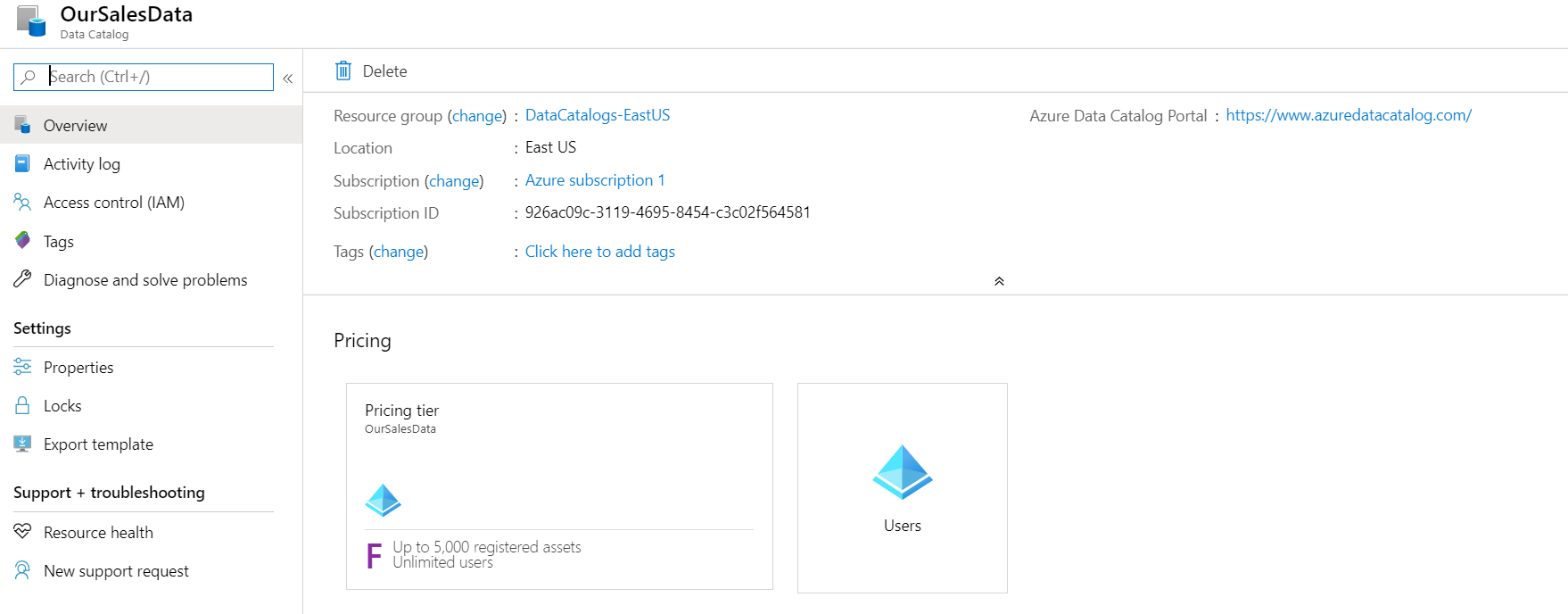
Task: Click the Activity log icon
Action: click(22, 163)
